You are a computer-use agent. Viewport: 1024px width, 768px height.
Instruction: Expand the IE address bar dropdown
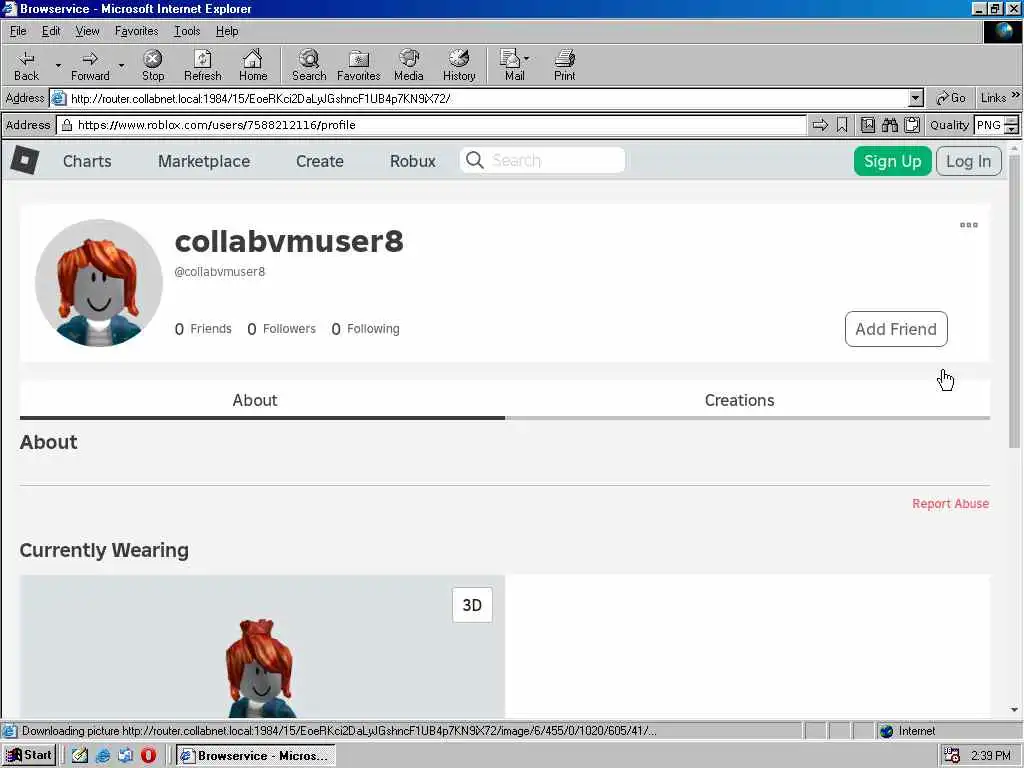tap(916, 99)
